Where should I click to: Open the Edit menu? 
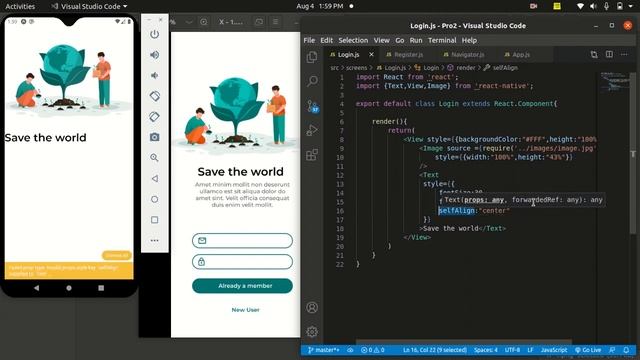327,40
